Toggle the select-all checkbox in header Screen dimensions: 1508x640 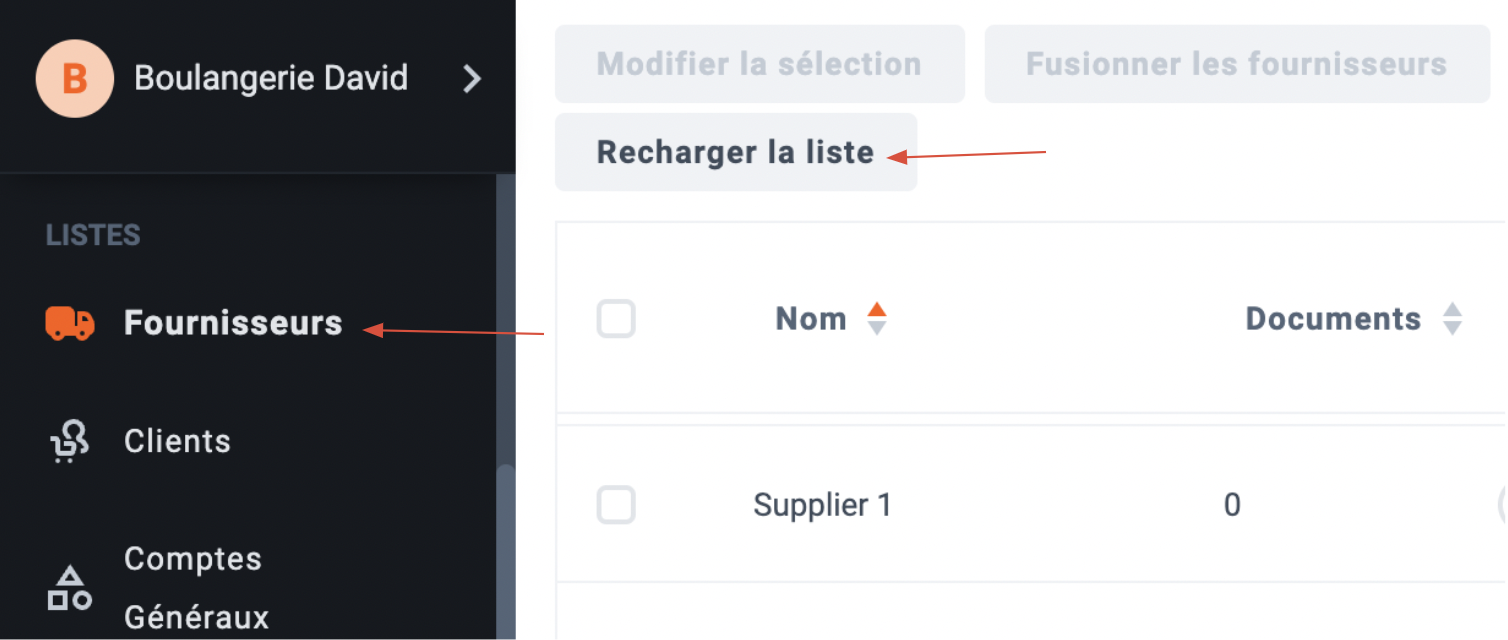[x=616, y=320]
